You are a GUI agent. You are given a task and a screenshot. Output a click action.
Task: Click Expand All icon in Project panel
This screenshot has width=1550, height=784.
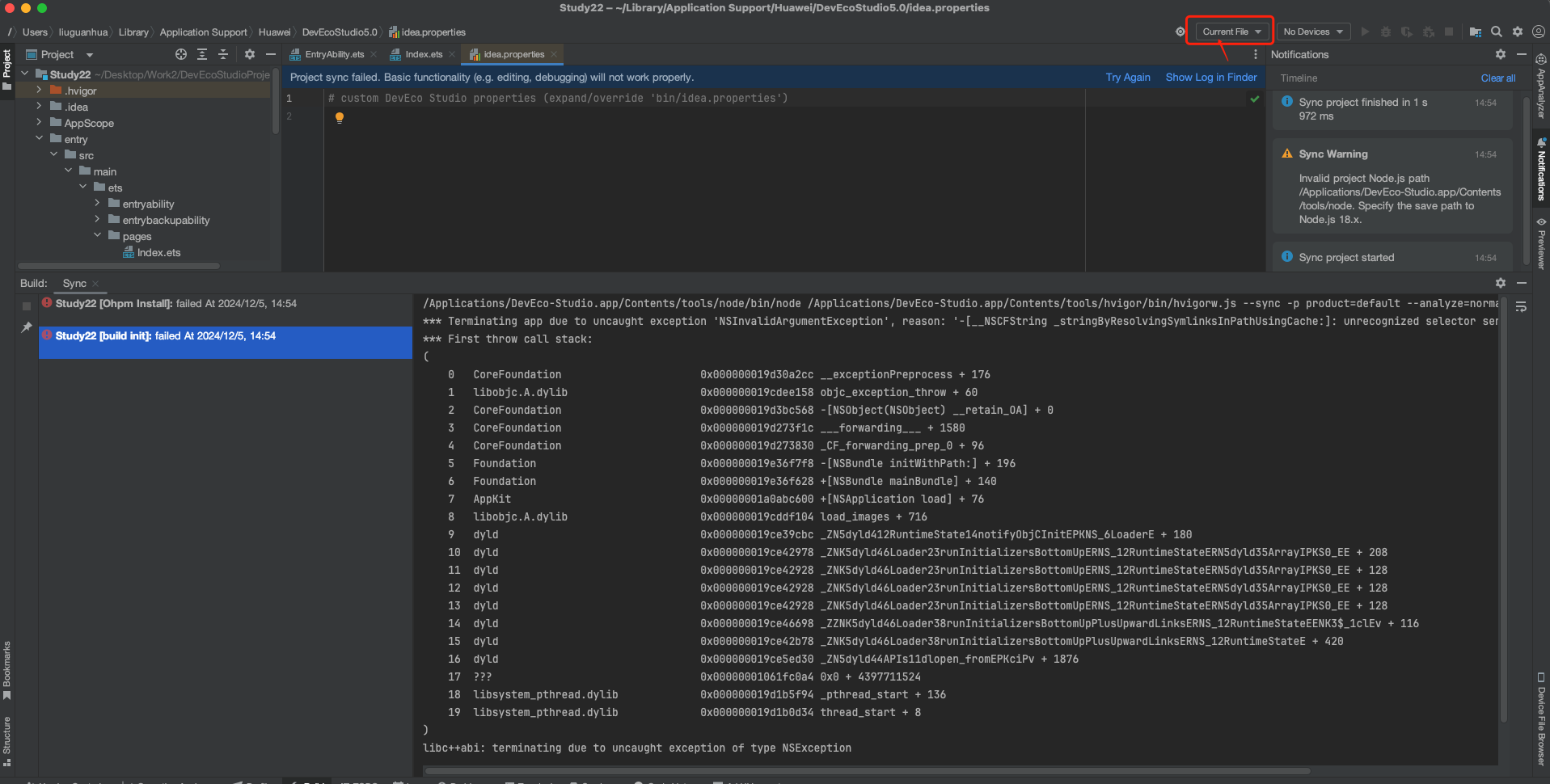[x=202, y=54]
